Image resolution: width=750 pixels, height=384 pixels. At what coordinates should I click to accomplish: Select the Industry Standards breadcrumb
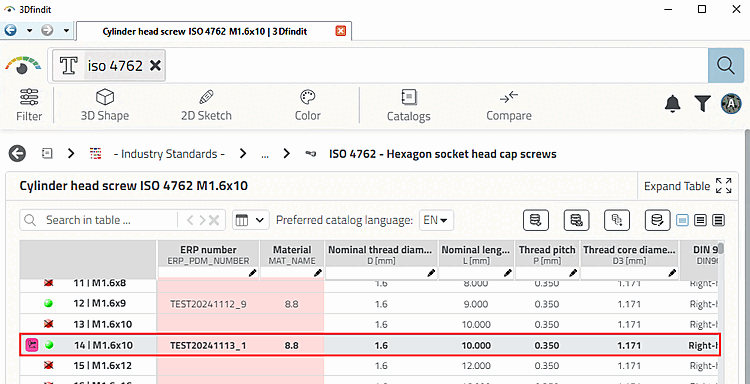[169, 154]
